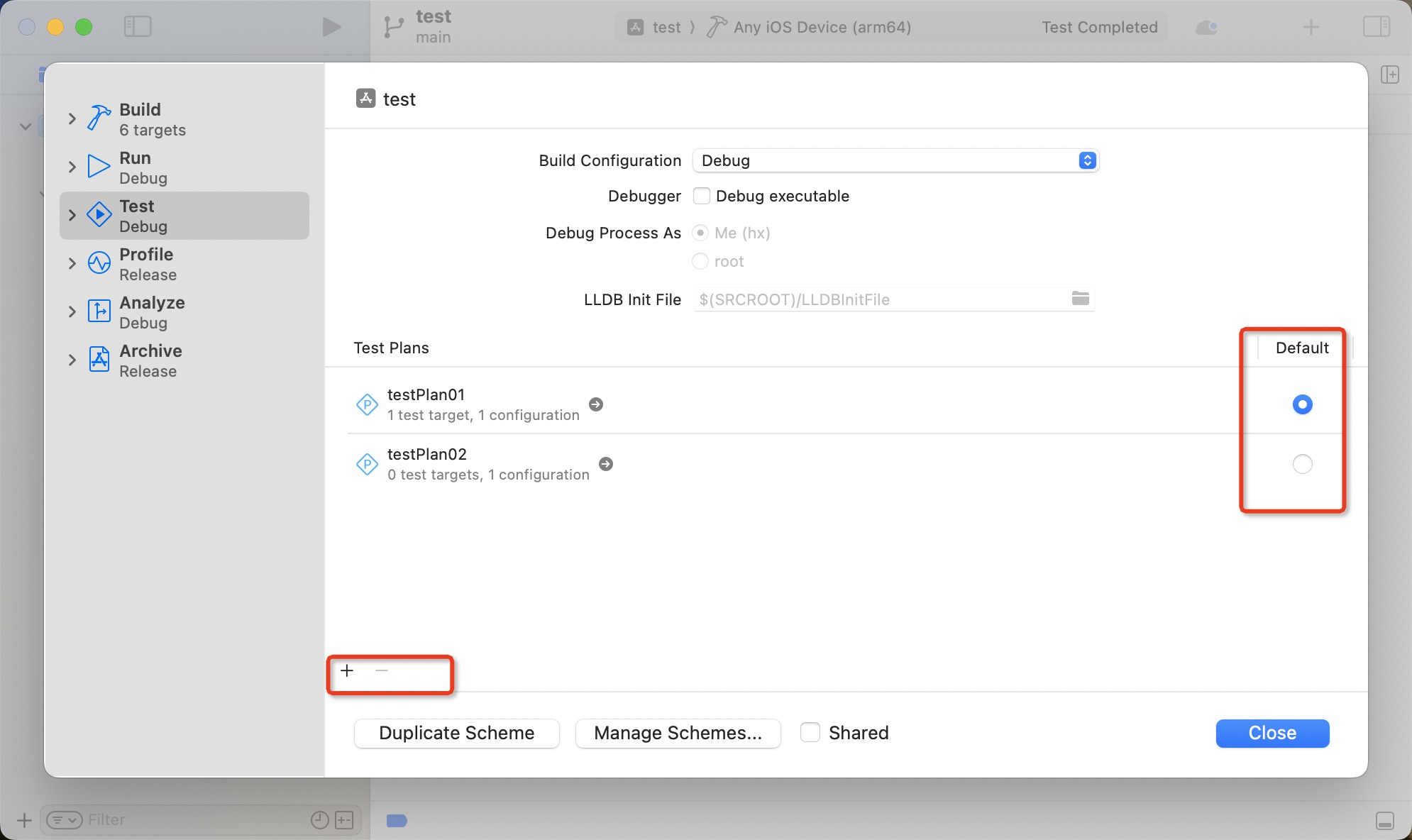
Task: Enable the Debug executable checkbox
Action: point(701,196)
